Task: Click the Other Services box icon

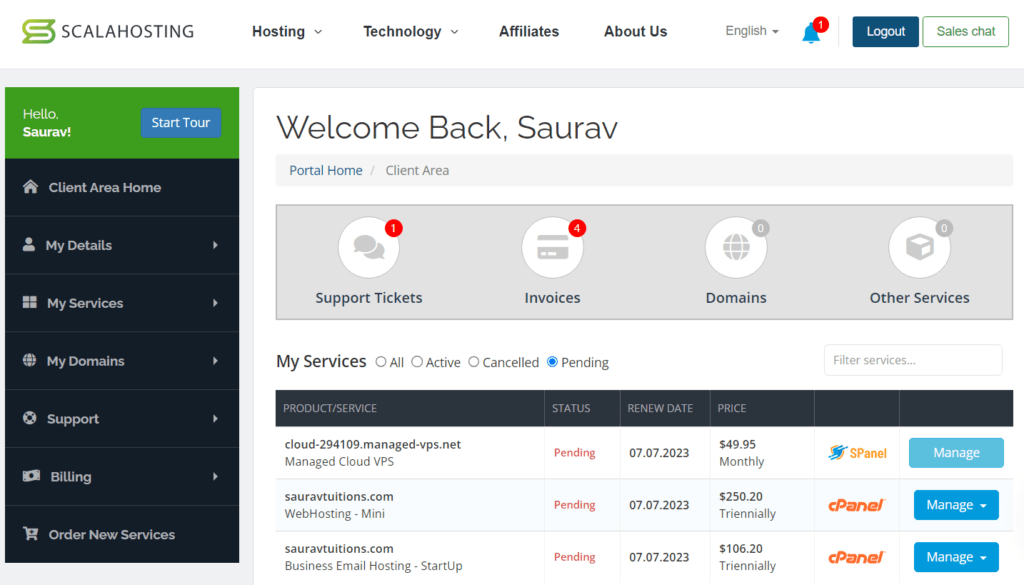Action: (919, 245)
